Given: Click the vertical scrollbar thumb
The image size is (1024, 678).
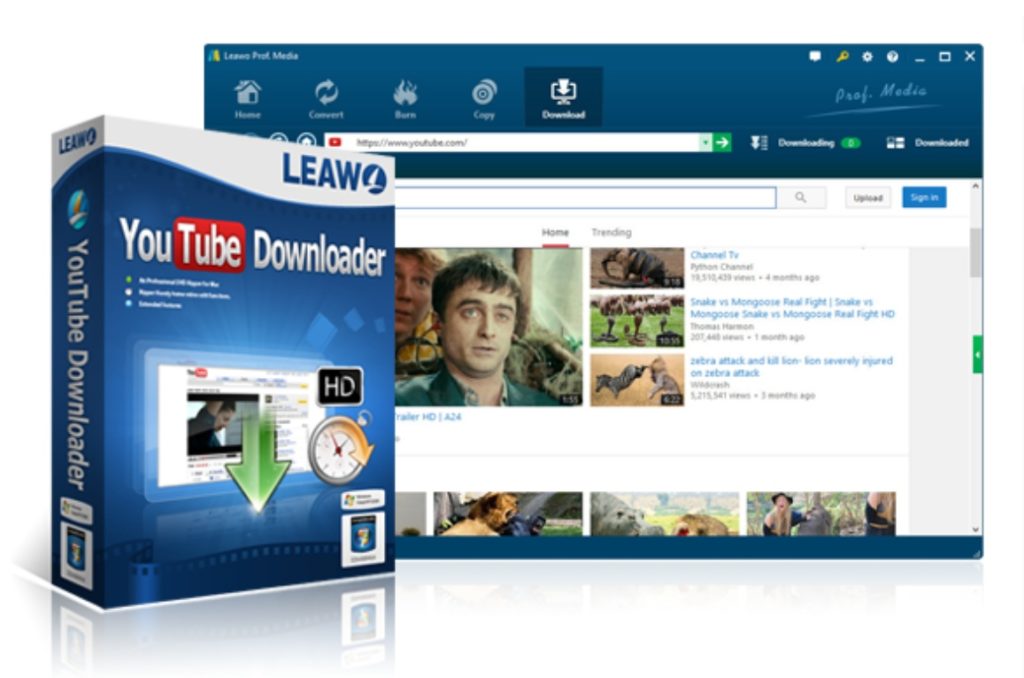Looking at the screenshot, I should (976, 252).
